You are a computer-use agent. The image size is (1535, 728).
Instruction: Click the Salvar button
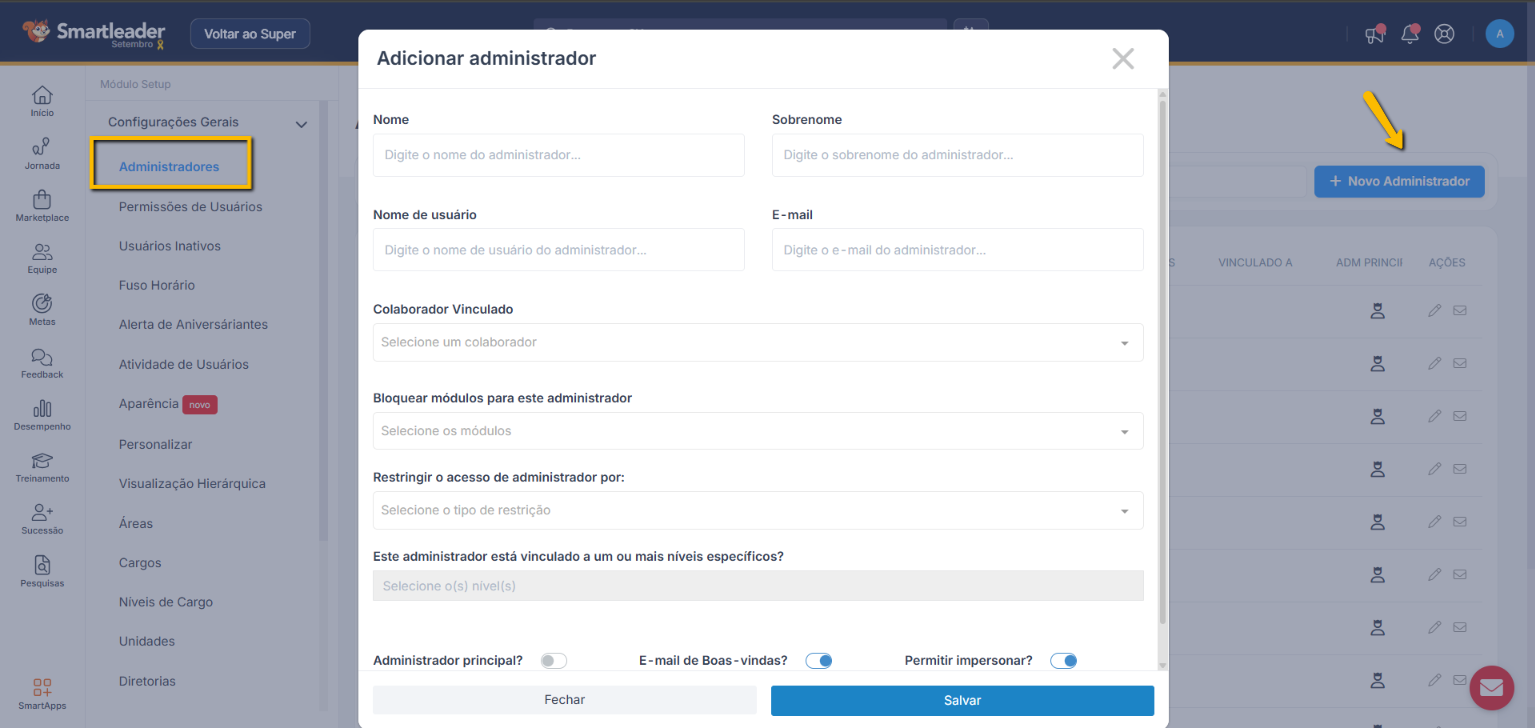point(962,700)
